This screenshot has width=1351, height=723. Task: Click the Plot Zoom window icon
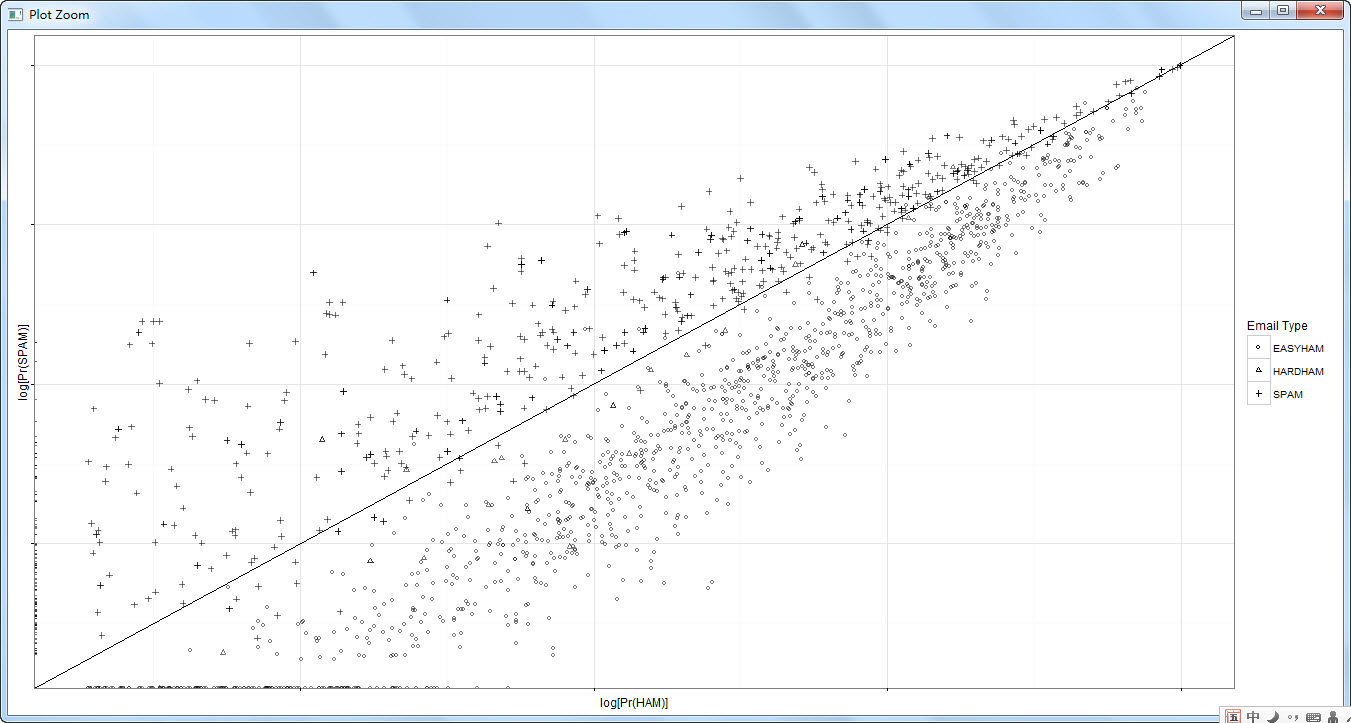pos(15,14)
